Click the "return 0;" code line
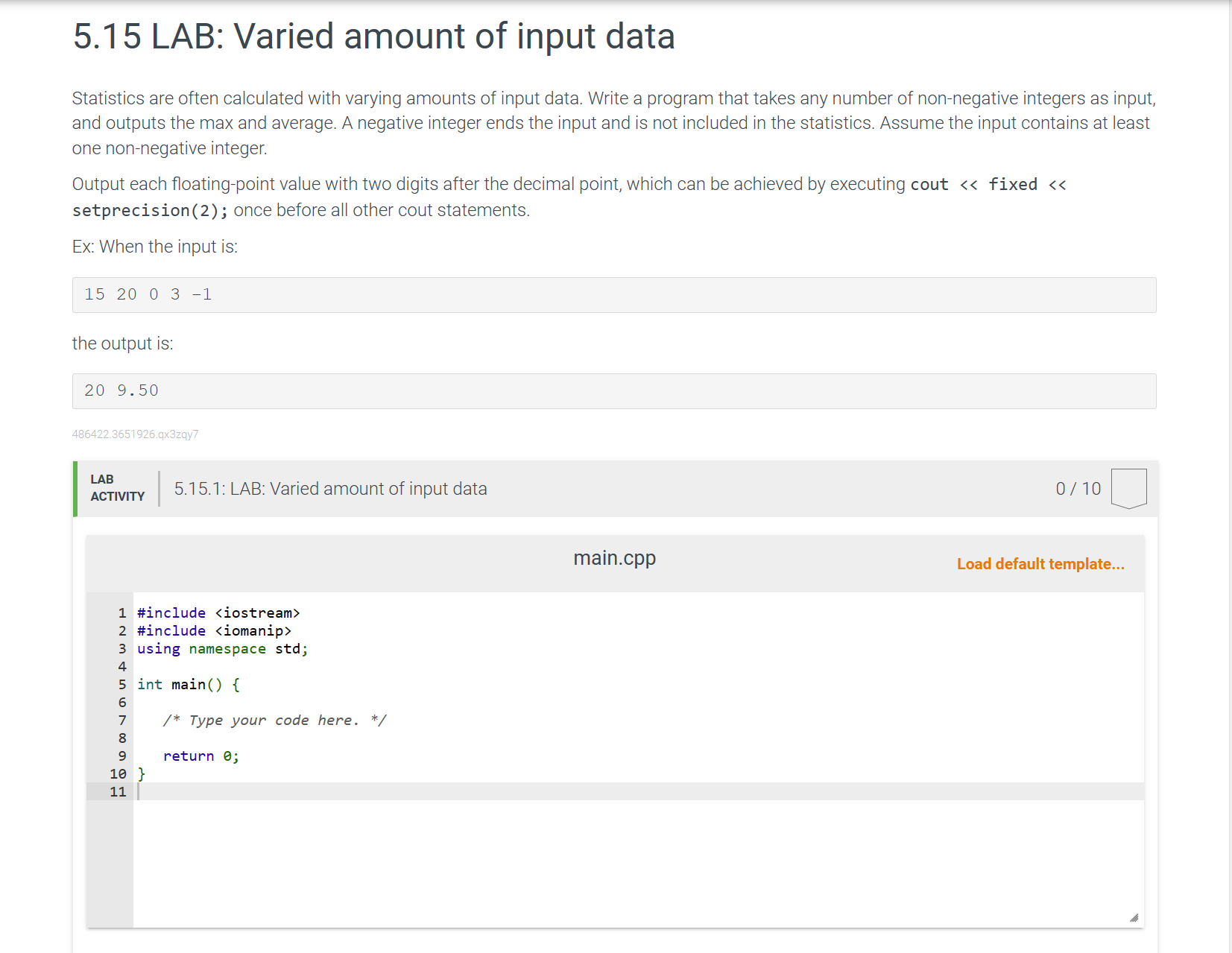The width and height of the screenshot is (1232, 953). click(x=201, y=756)
